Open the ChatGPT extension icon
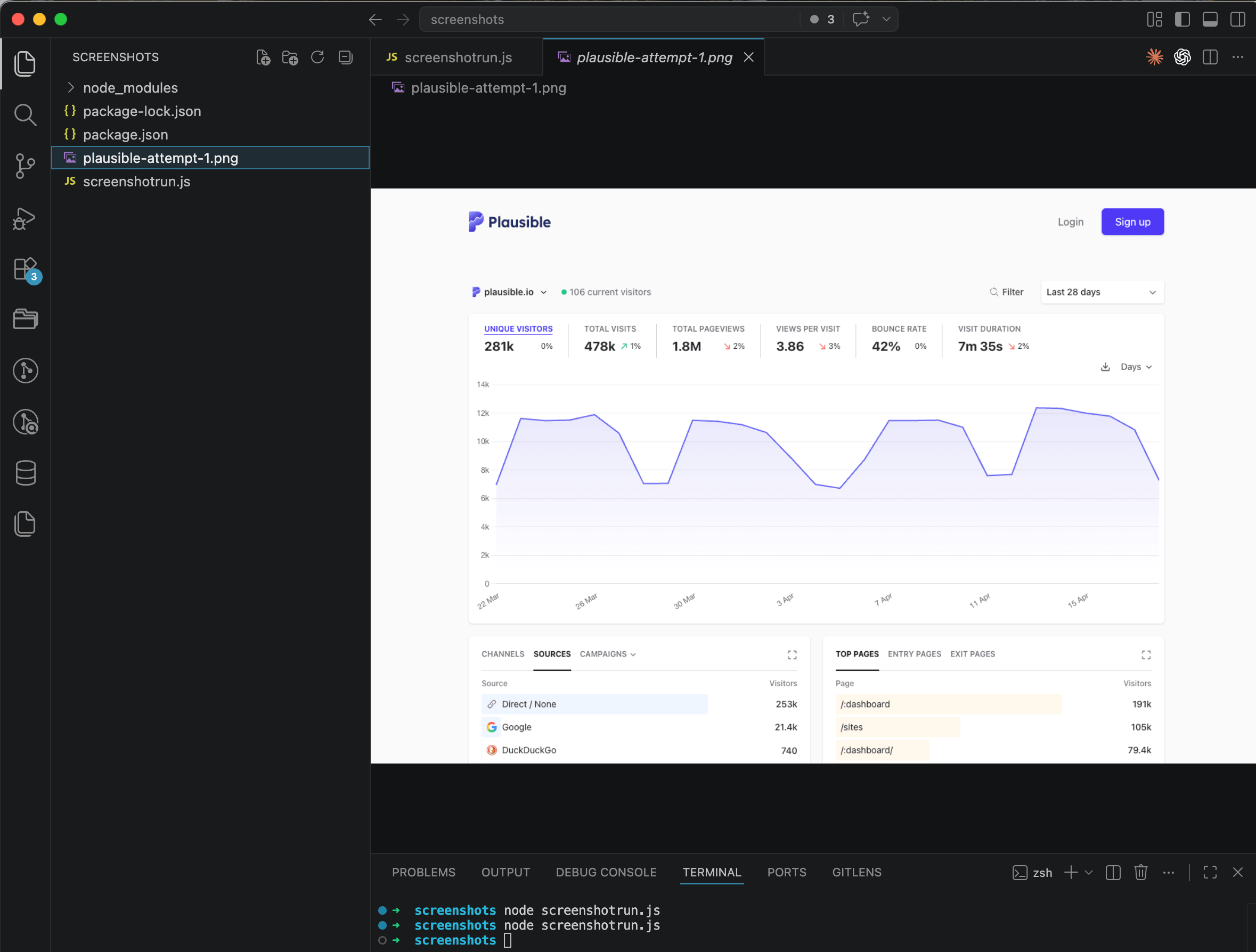1256x952 pixels. pos(1182,57)
